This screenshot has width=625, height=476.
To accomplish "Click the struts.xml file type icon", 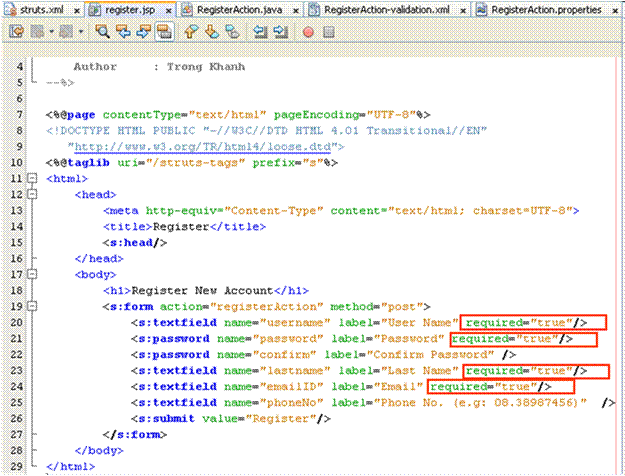I will 11,10.
